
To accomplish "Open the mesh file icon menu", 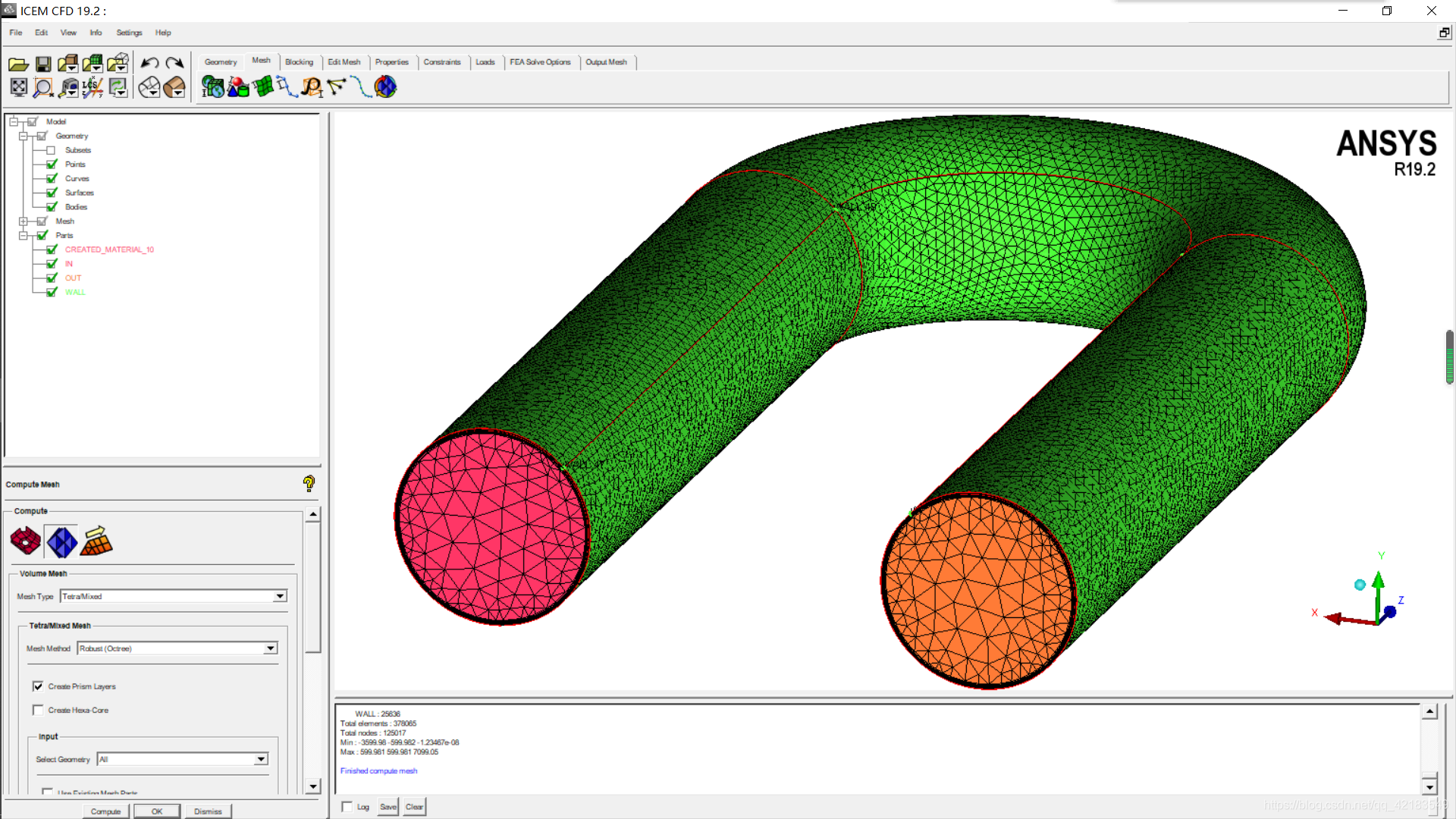I will click(93, 64).
